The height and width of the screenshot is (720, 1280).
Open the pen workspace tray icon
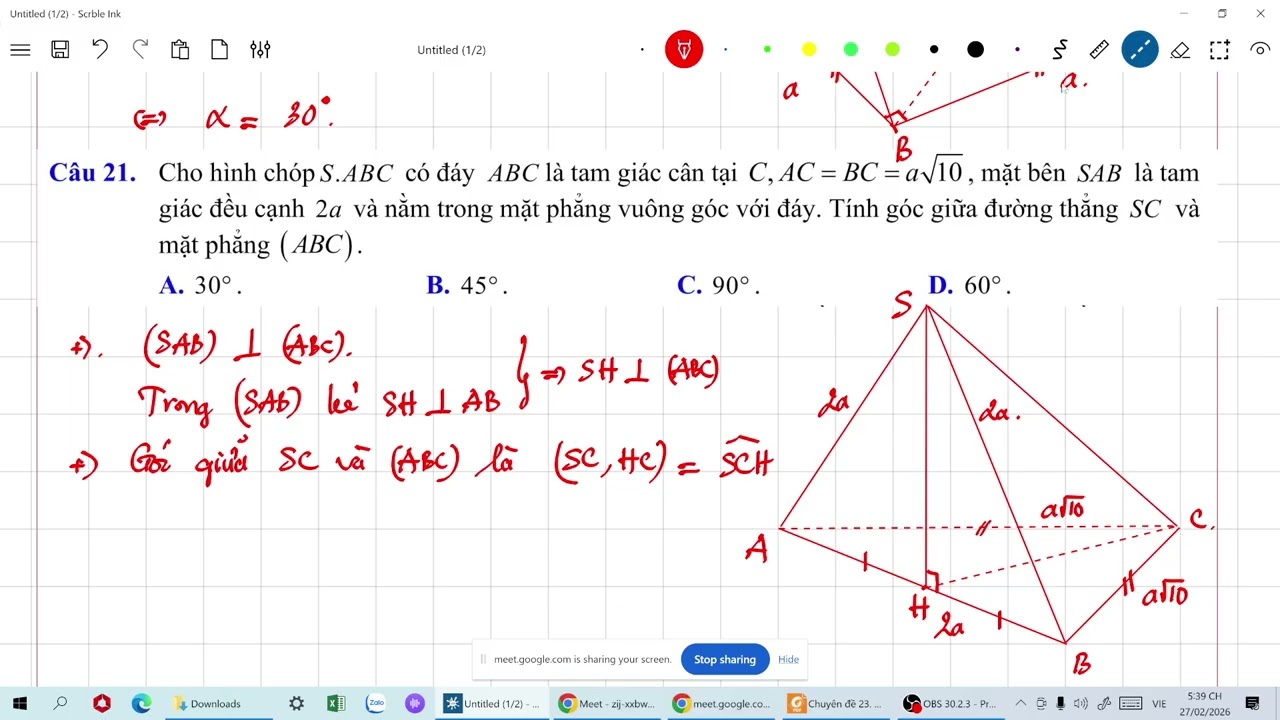(x=1104, y=704)
